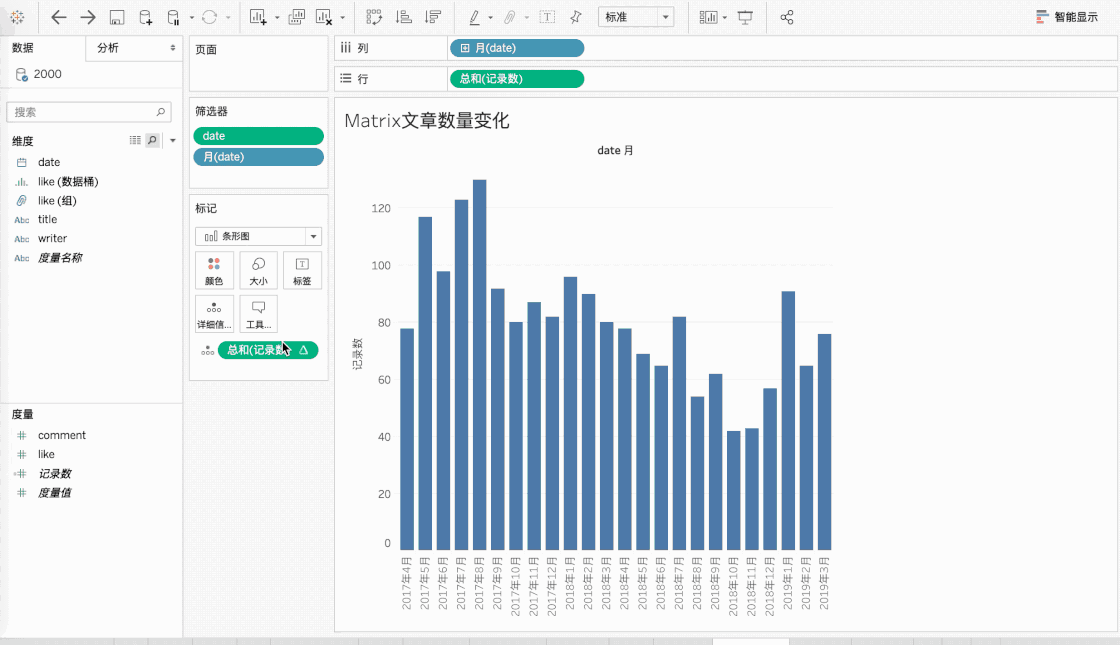The width and height of the screenshot is (1120, 645).
Task: Select the 度量名称 field
Action: 60,258
